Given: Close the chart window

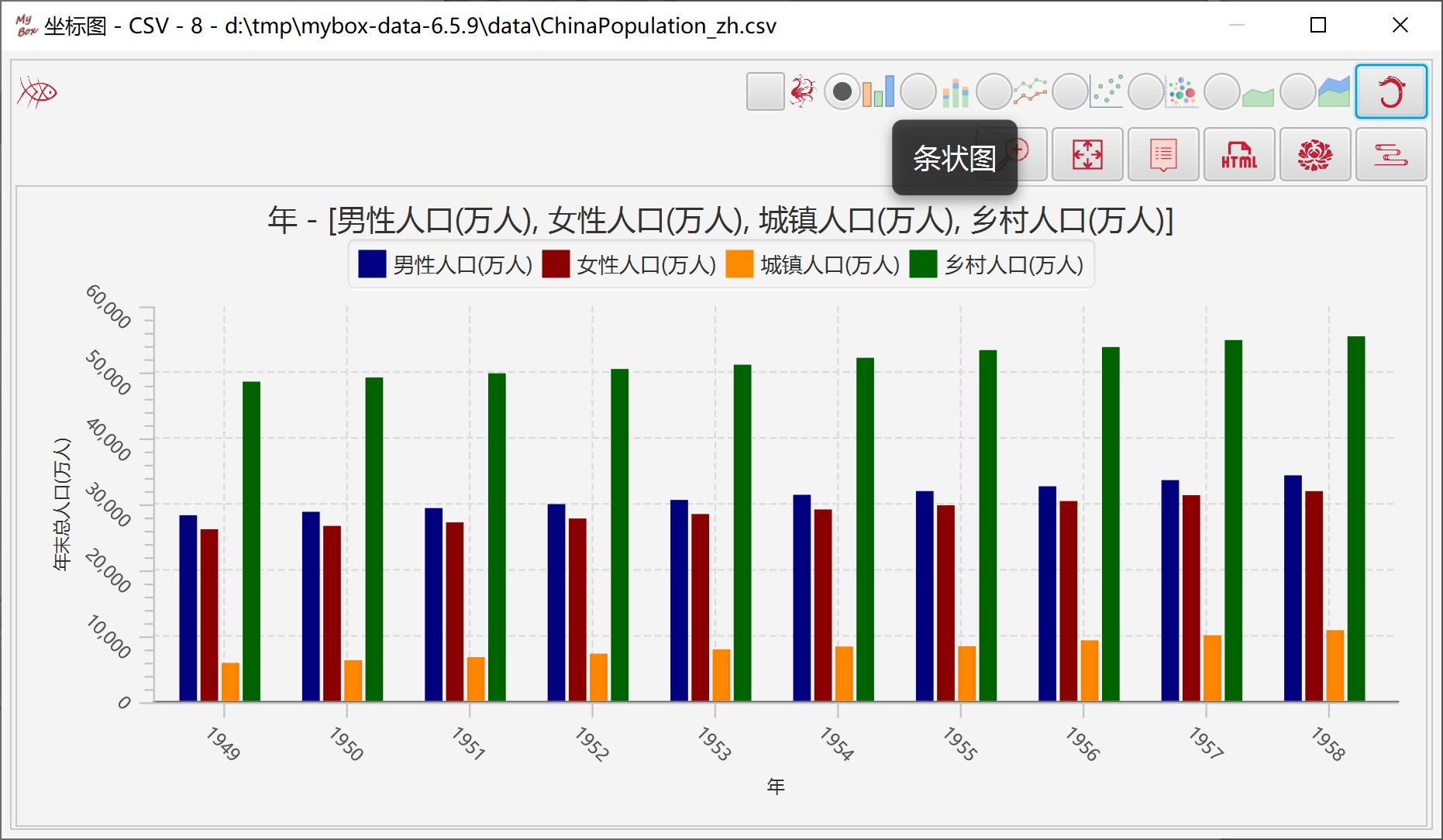Looking at the screenshot, I should 1400,26.
